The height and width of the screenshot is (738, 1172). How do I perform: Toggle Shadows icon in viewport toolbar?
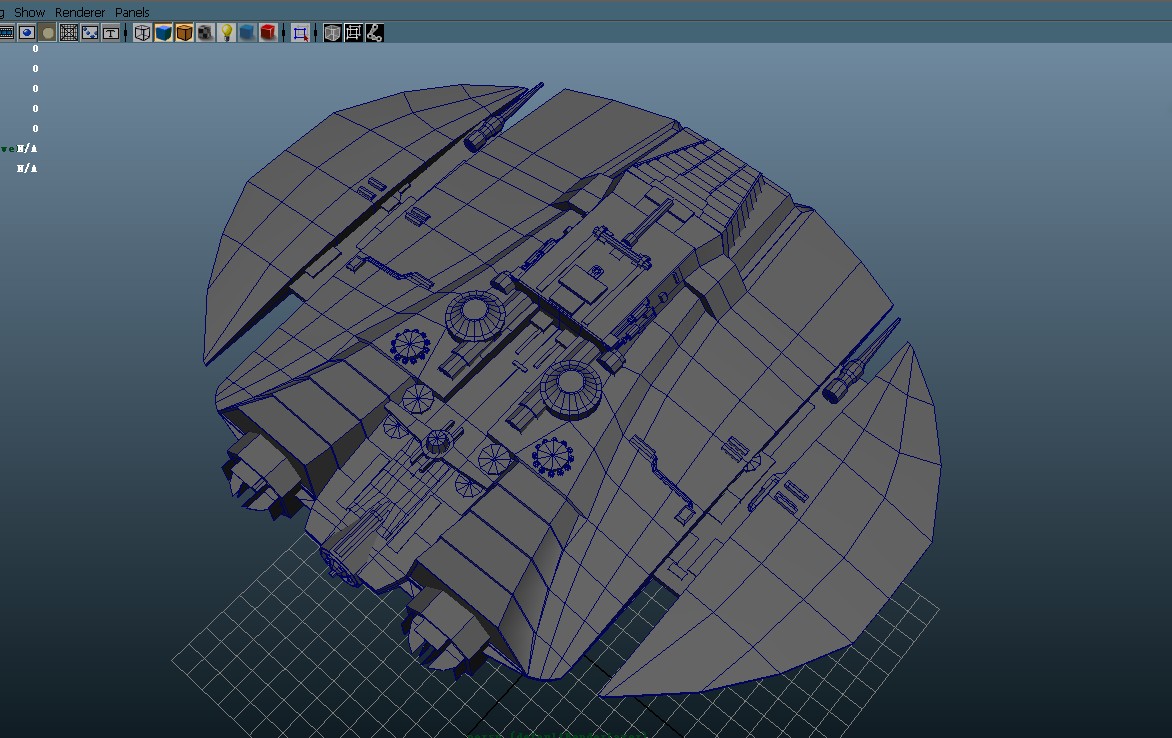click(x=247, y=32)
